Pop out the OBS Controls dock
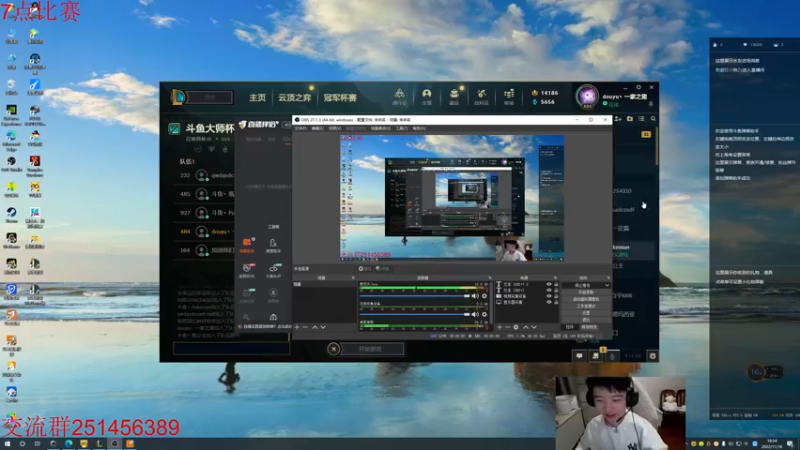 tap(607, 278)
